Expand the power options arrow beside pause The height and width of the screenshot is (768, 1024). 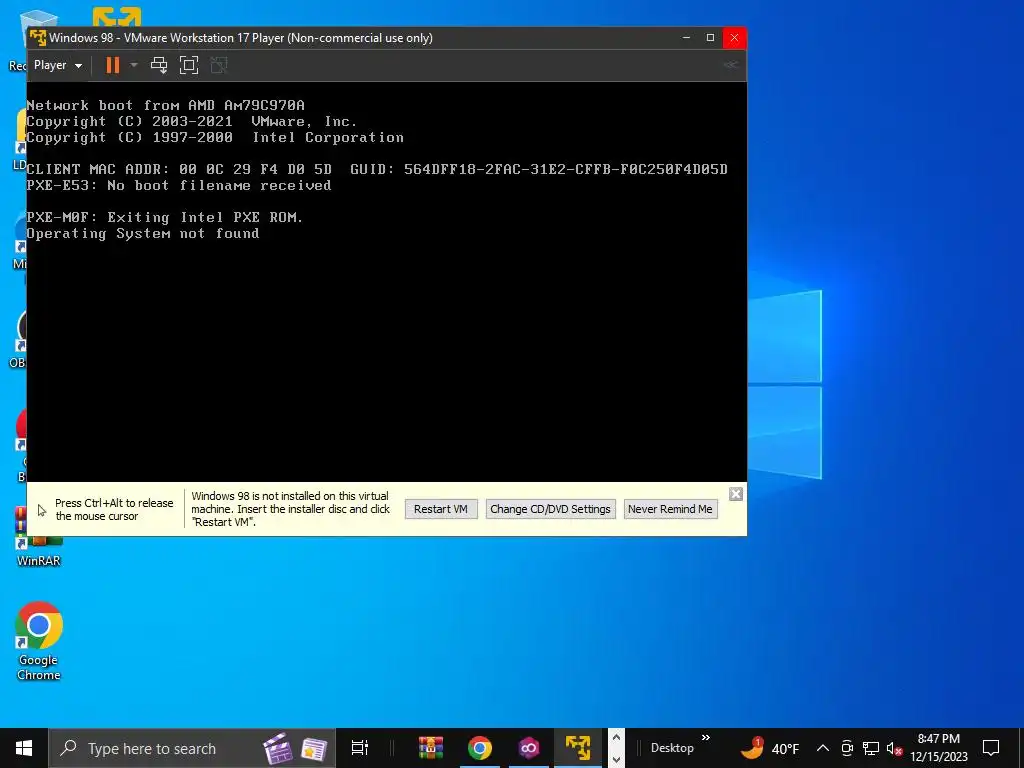coord(134,65)
